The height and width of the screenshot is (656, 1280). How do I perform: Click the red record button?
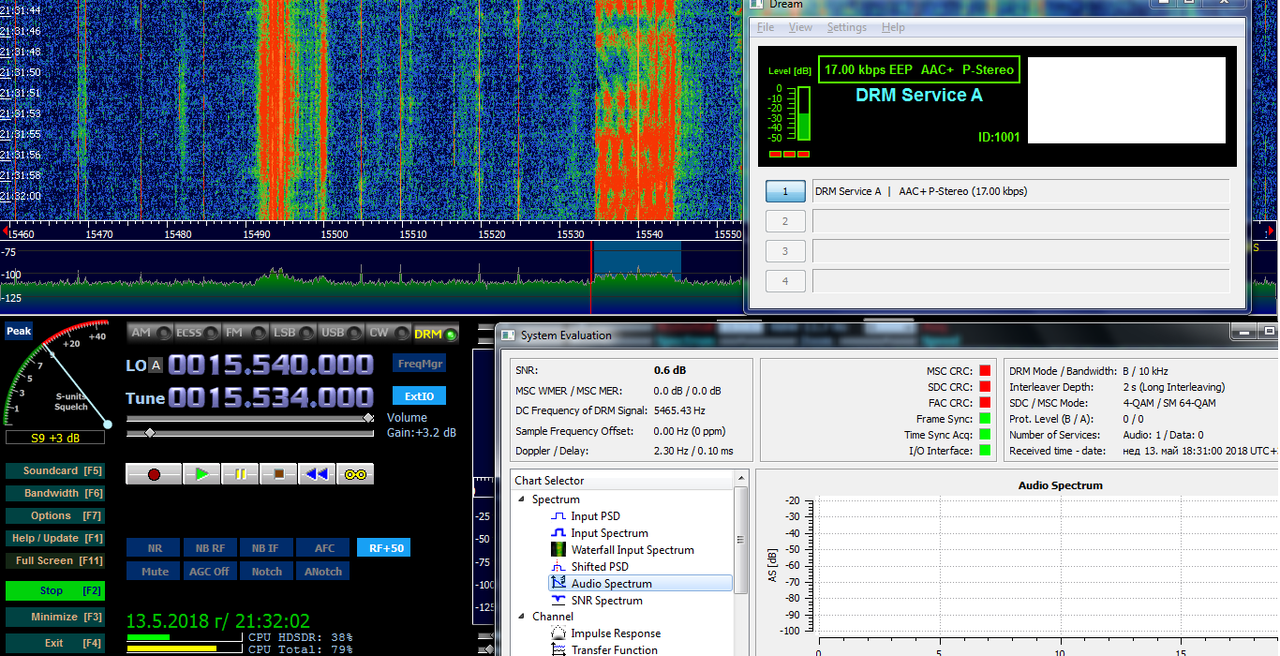pos(154,474)
